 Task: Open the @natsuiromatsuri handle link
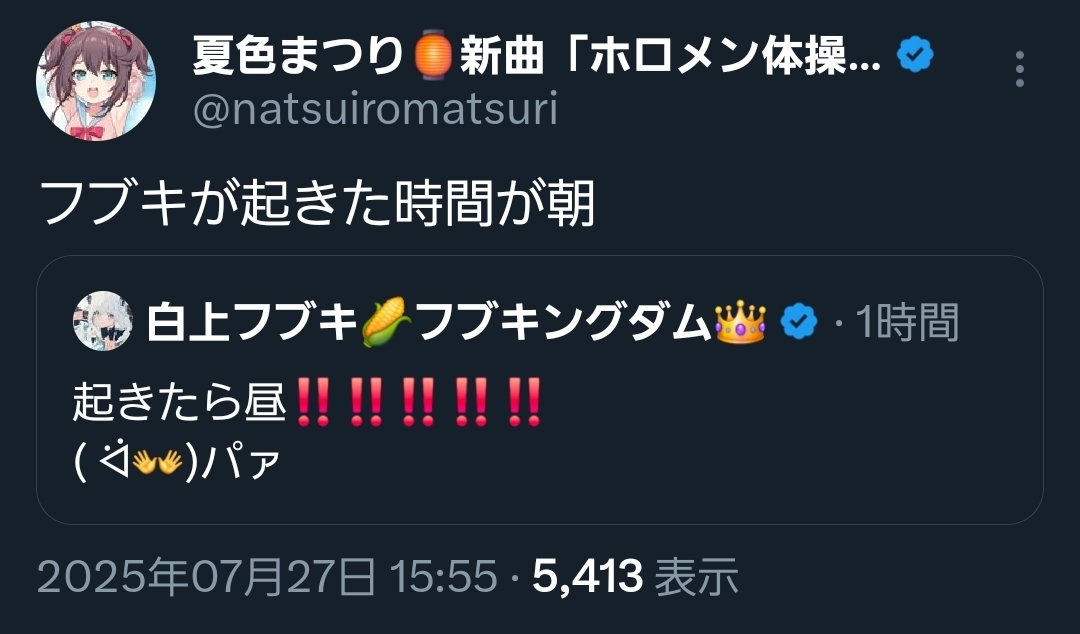[x=375, y=110]
